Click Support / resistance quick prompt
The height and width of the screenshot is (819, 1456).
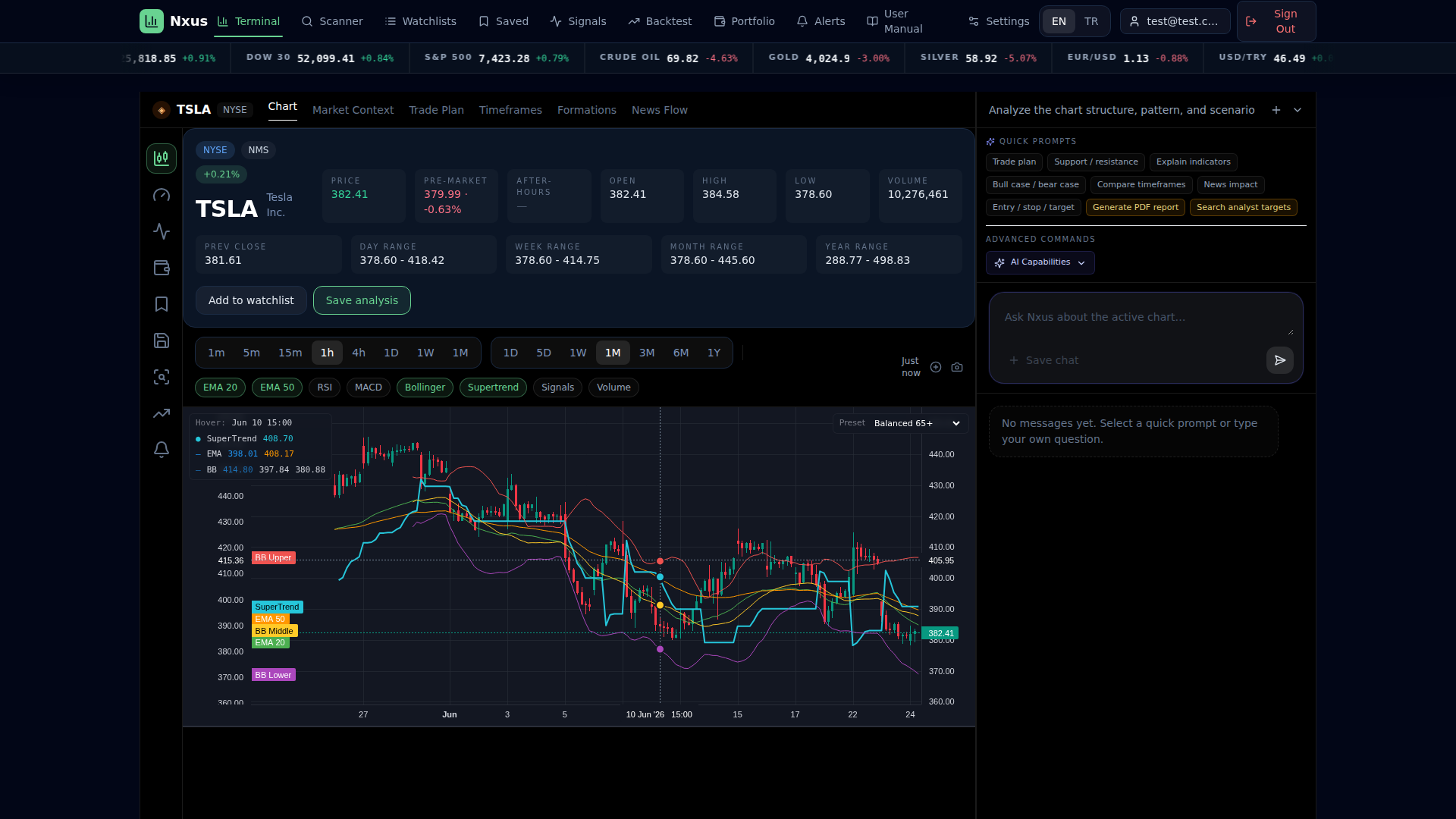pos(1096,162)
